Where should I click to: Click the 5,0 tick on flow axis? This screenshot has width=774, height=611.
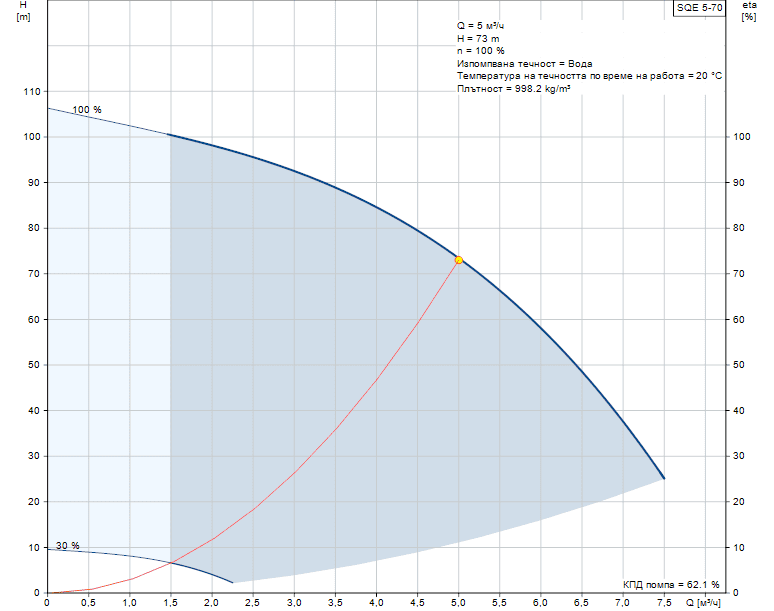[458, 603]
